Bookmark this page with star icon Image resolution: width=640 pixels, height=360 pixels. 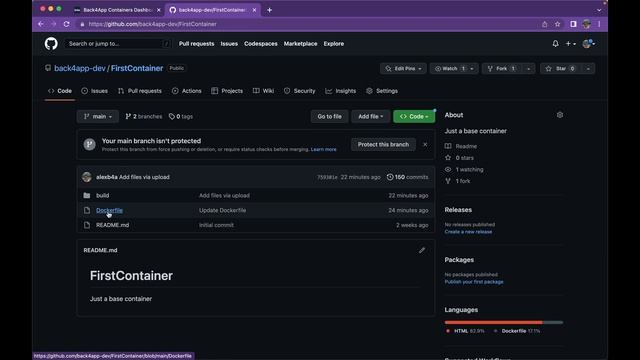pyautogui.click(x=558, y=24)
